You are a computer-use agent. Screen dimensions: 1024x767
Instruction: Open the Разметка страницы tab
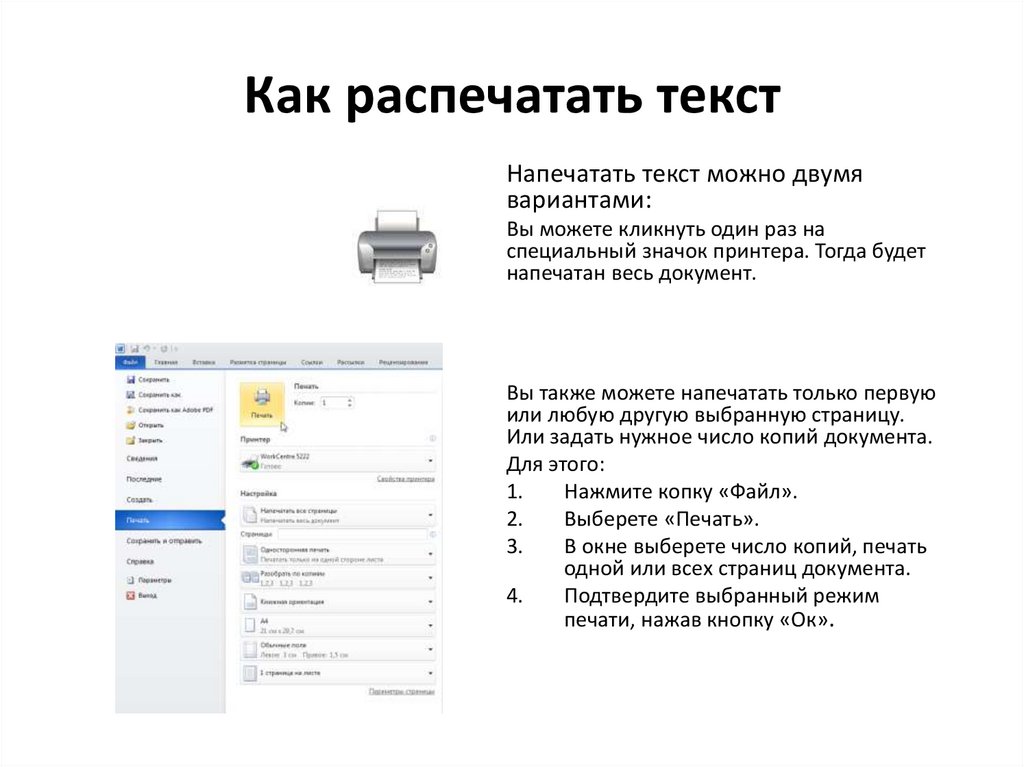(x=258, y=362)
